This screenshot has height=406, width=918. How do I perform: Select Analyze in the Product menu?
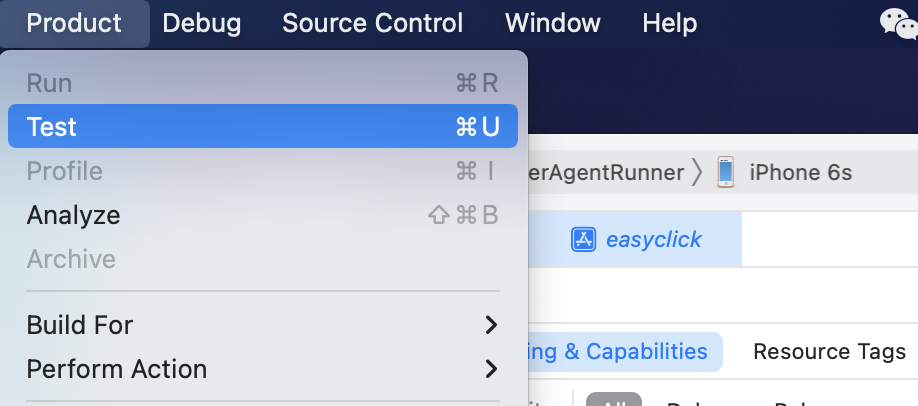click(263, 215)
